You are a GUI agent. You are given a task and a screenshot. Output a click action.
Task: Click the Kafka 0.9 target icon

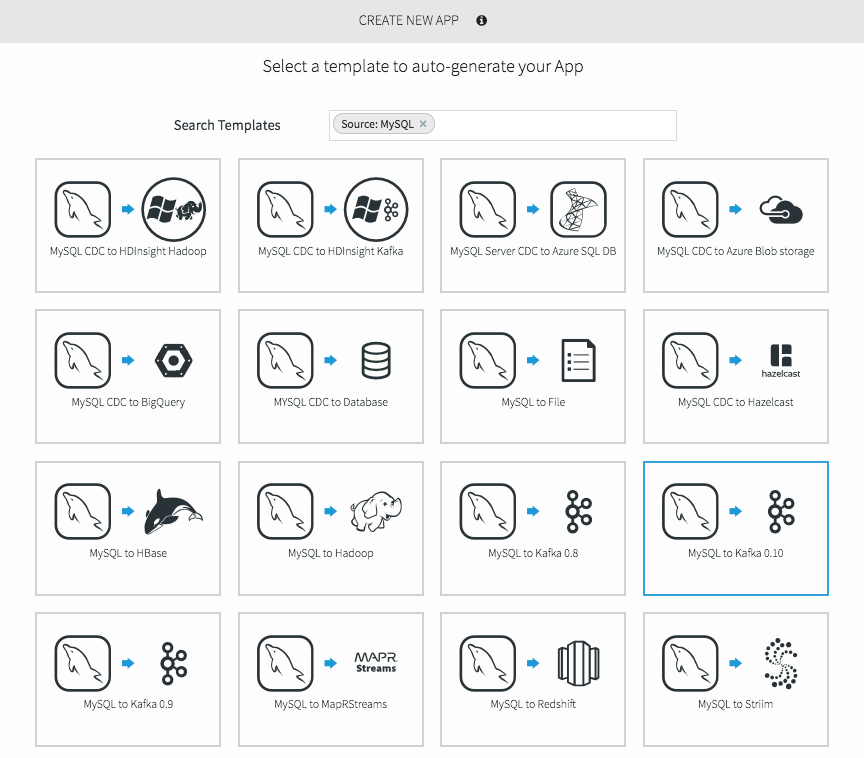coord(174,663)
